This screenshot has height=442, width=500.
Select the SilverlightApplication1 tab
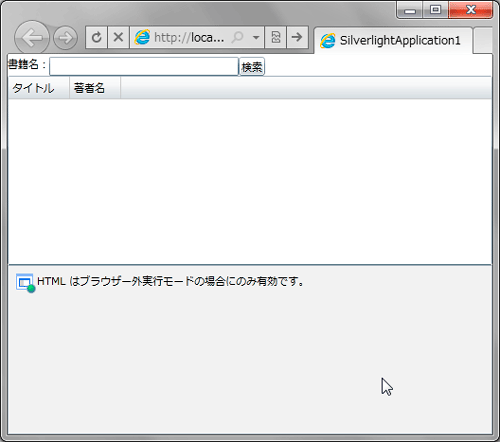click(x=393, y=40)
